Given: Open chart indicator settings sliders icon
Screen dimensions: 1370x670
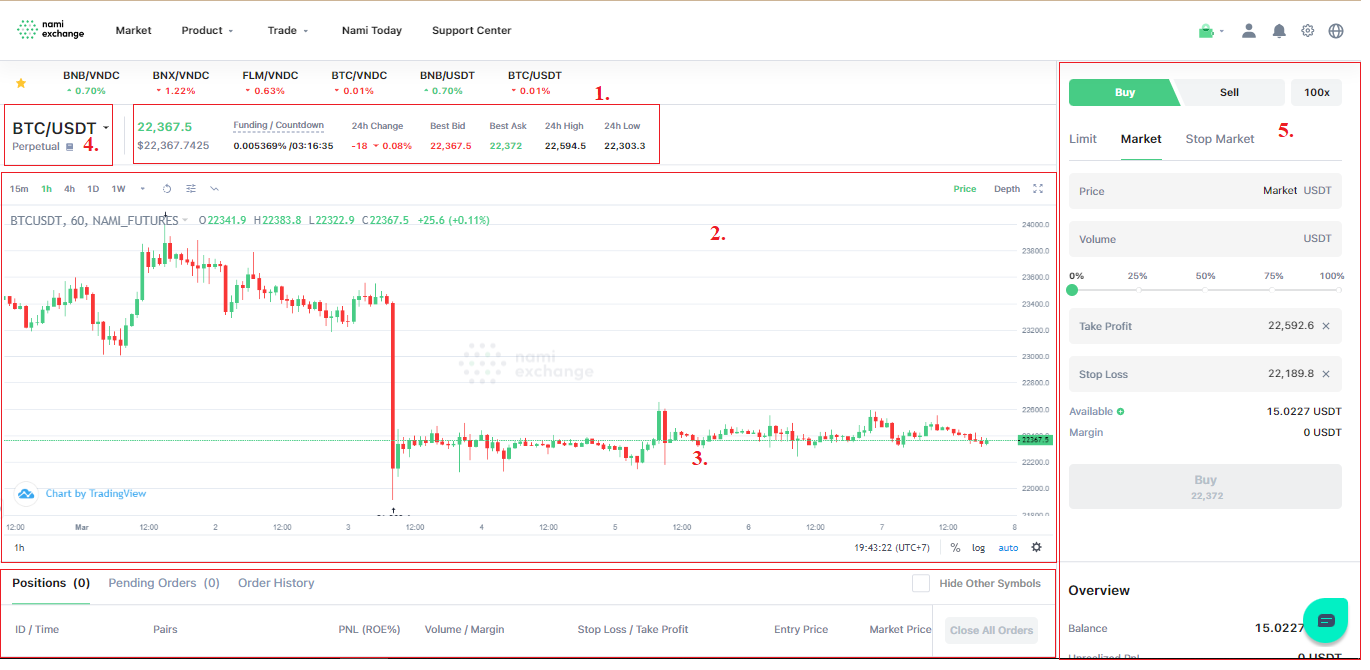Looking at the screenshot, I should point(191,189).
